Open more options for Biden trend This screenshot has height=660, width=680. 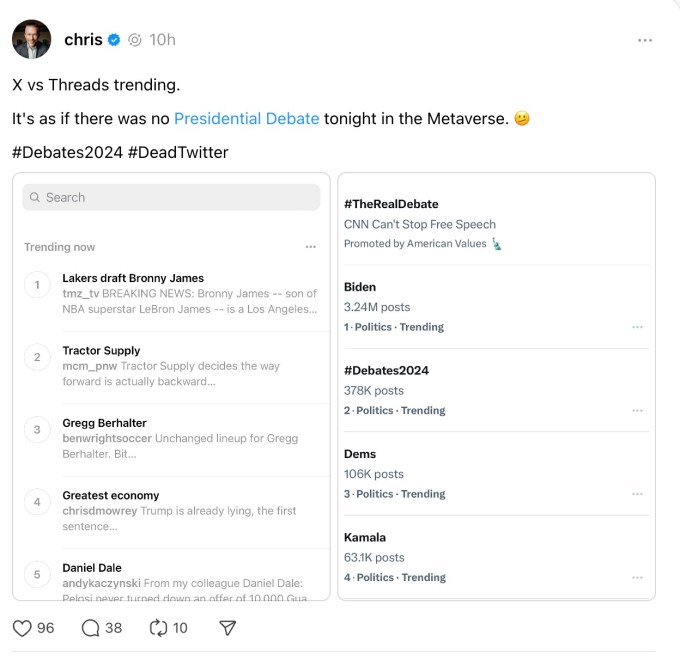point(637,327)
